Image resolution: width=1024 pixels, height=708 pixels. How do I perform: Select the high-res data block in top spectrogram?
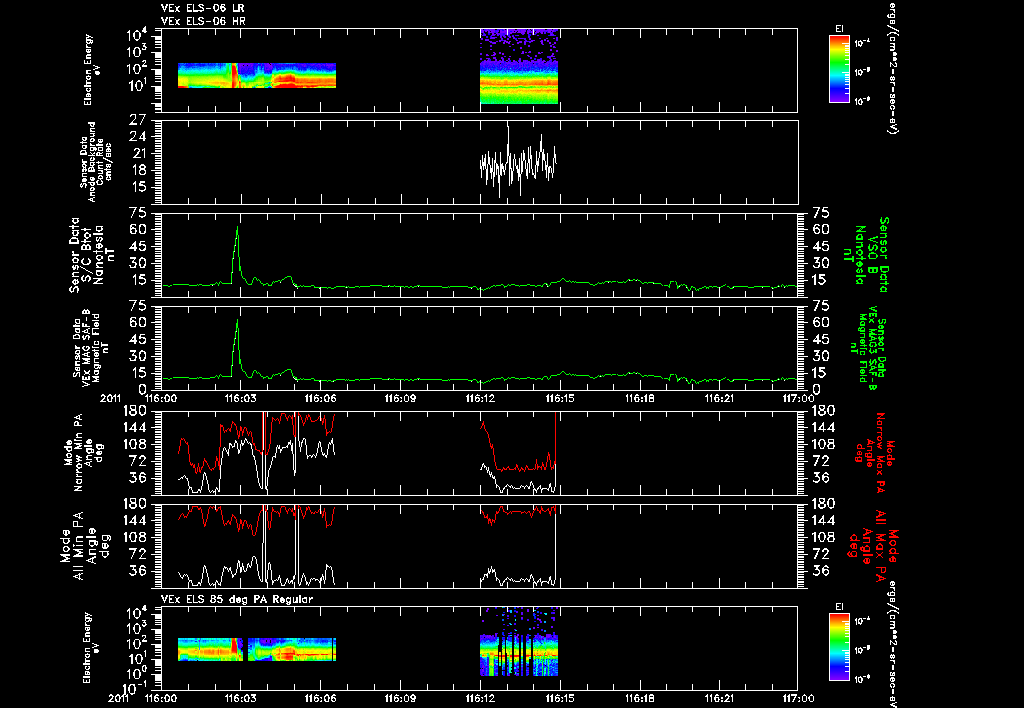(519, 66)
